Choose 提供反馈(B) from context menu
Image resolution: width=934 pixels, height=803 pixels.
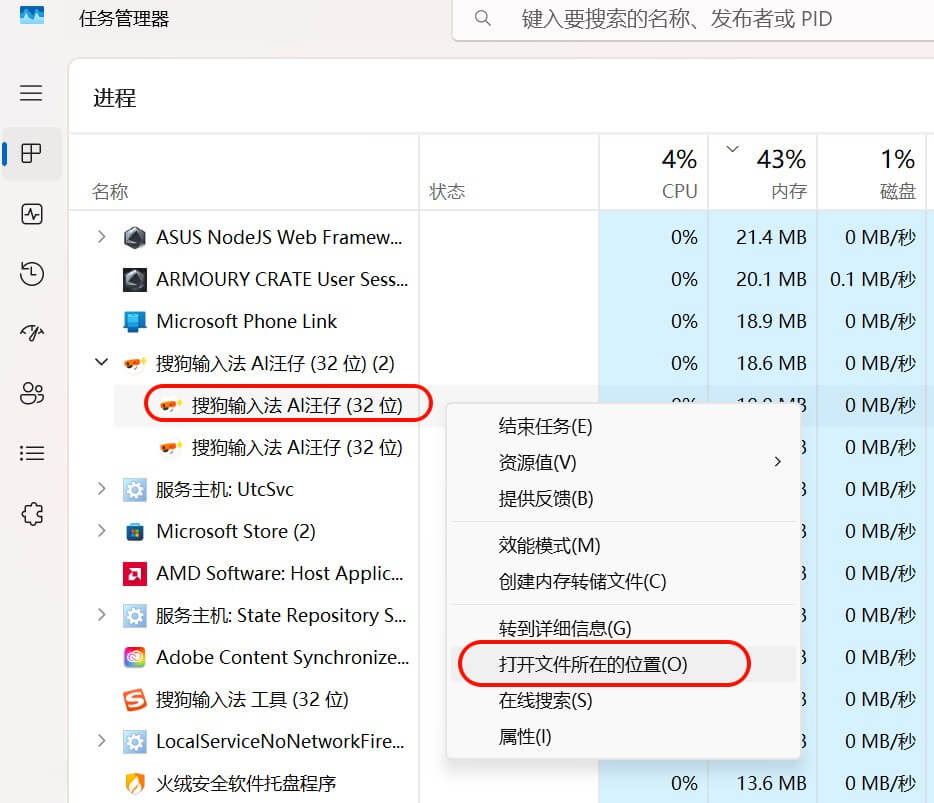(x=623, y=499)
